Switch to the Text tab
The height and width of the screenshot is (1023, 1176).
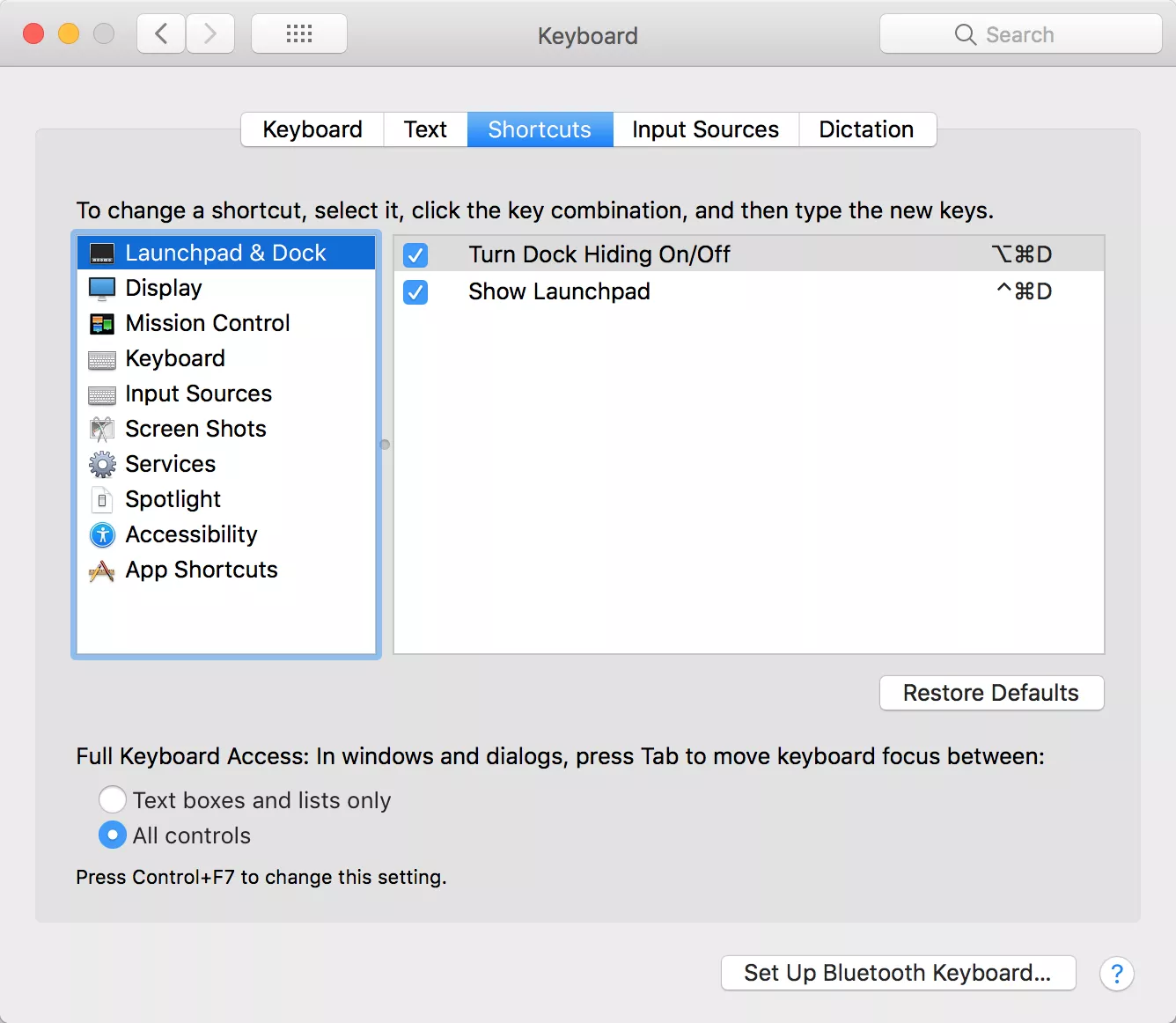tap(425, 129)
